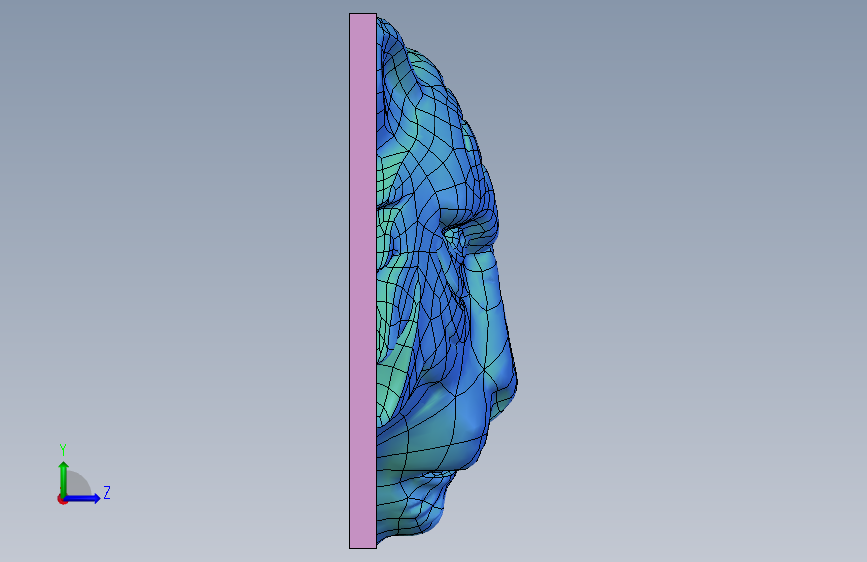867x562 pixels.
Task: Click the blue Z axis arrow of triad
Action: coord(82,498)
